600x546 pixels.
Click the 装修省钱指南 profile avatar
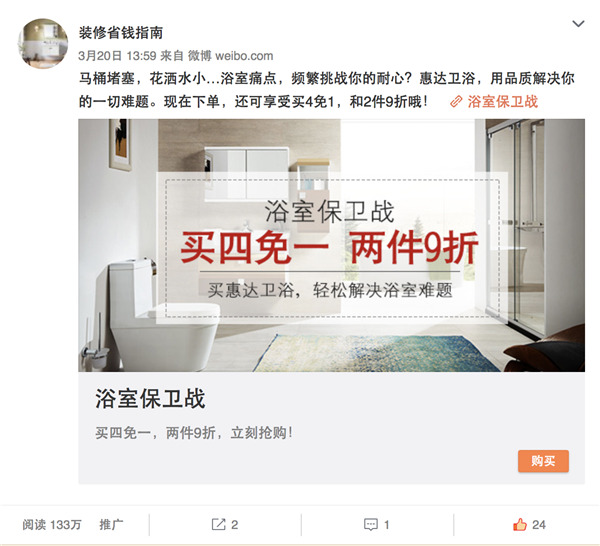tap(43, 44)
